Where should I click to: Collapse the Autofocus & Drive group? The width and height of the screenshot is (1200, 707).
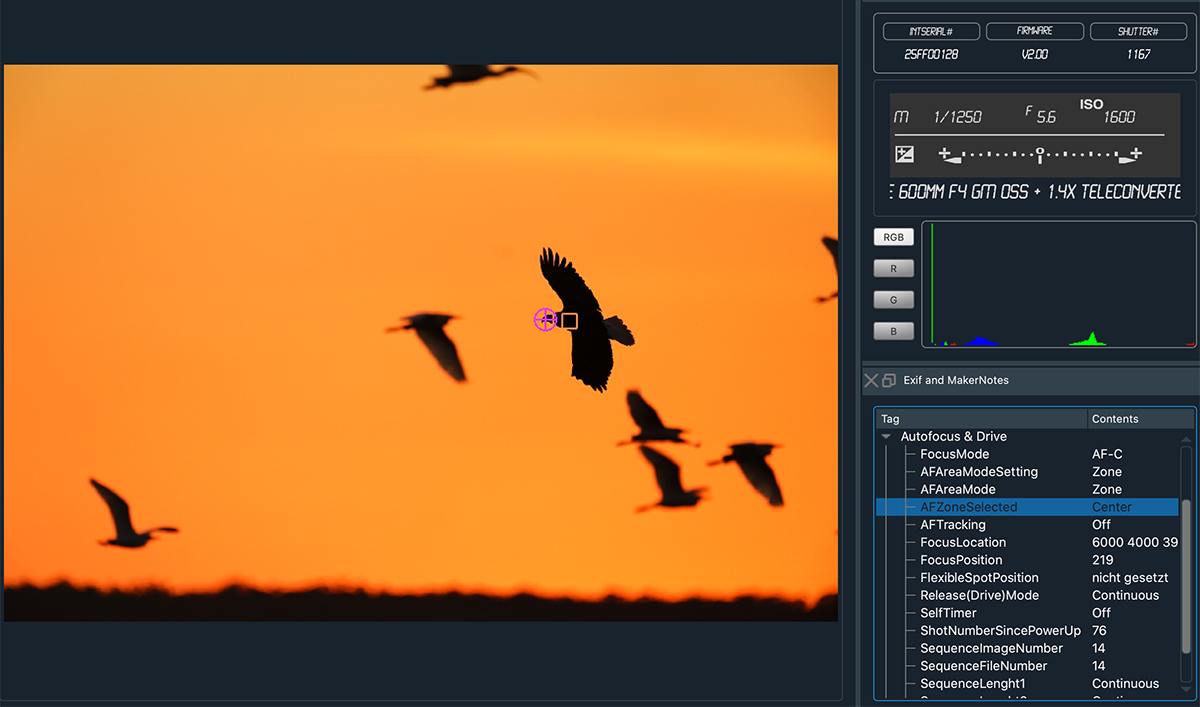tap(886, 437)
